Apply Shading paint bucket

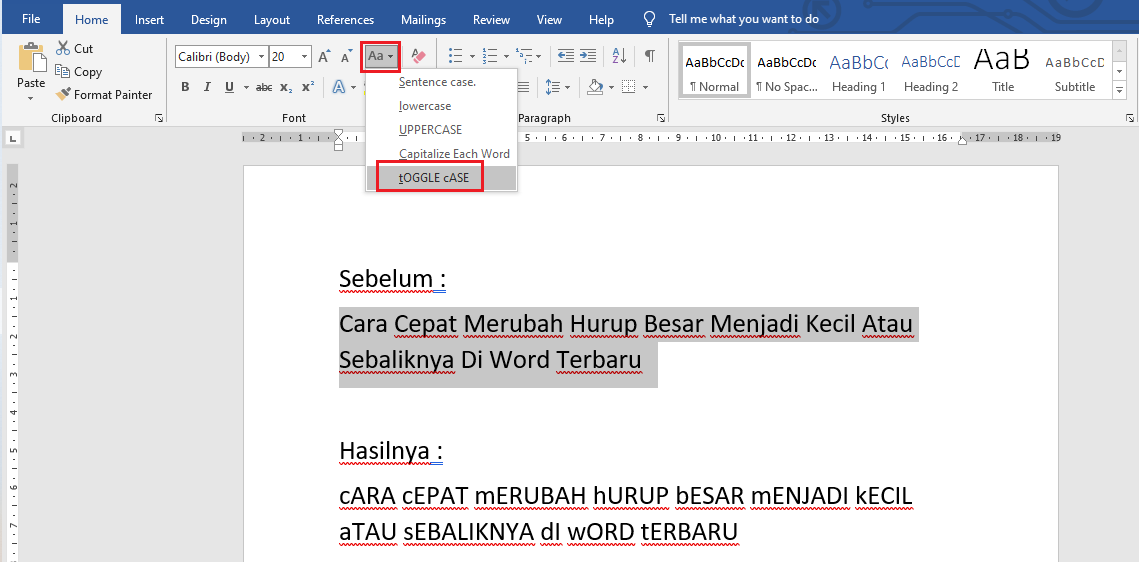(x=596, y=87)
